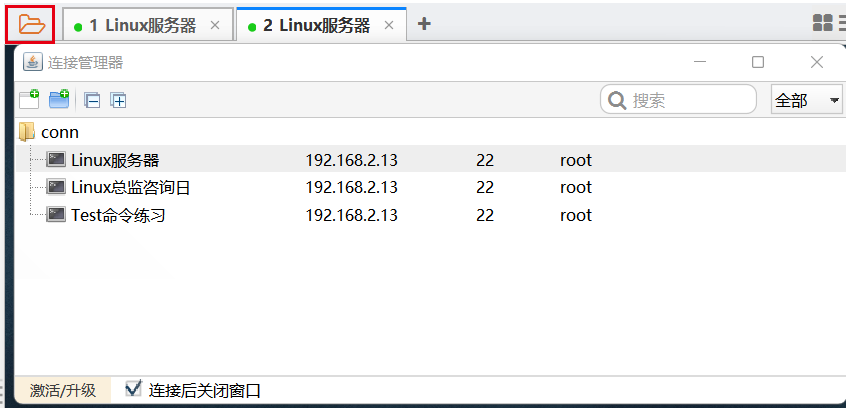
Task: Maximize the 连接管理器 window
Action: (x=758, y=62)
